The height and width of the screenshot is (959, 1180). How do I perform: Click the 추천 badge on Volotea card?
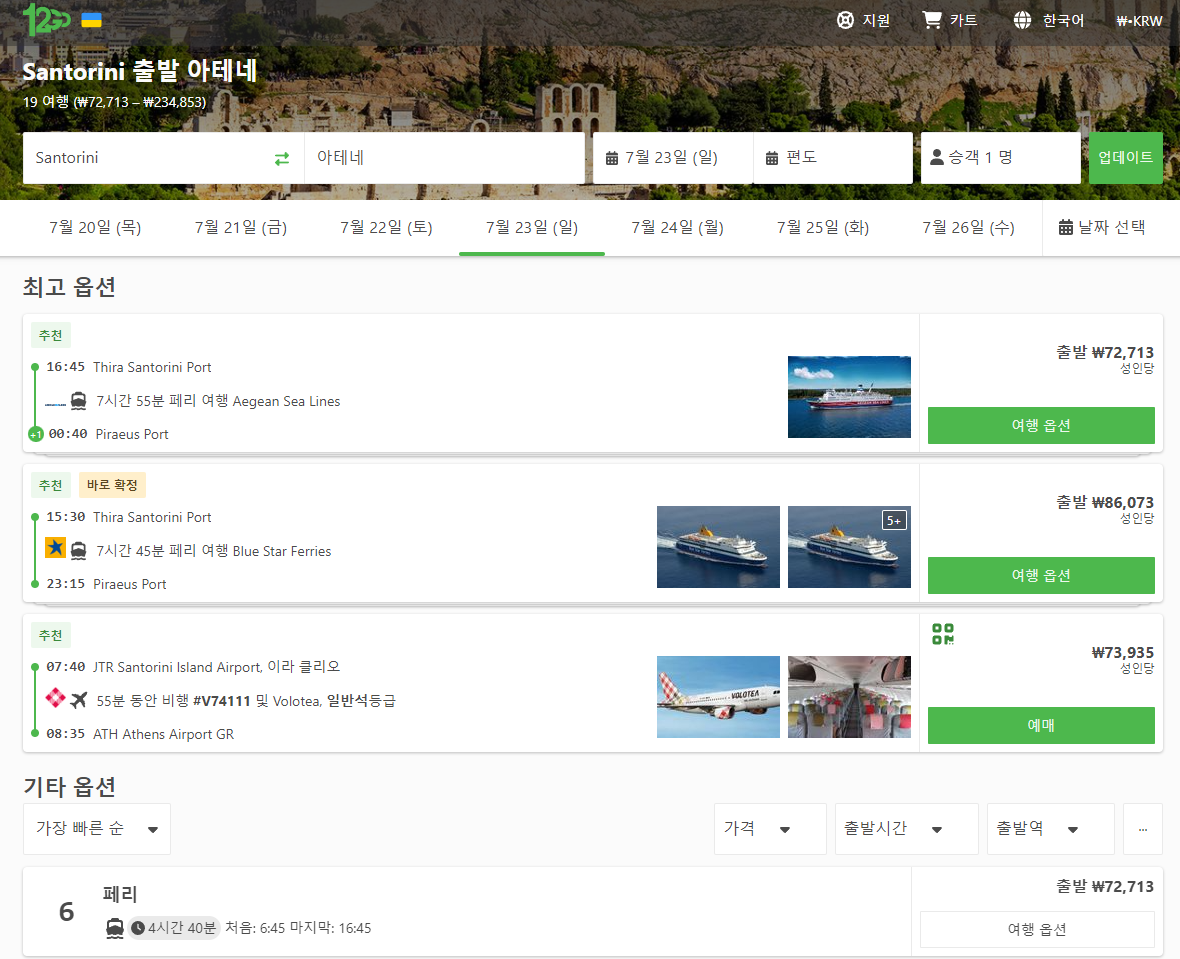coord(50,635)
